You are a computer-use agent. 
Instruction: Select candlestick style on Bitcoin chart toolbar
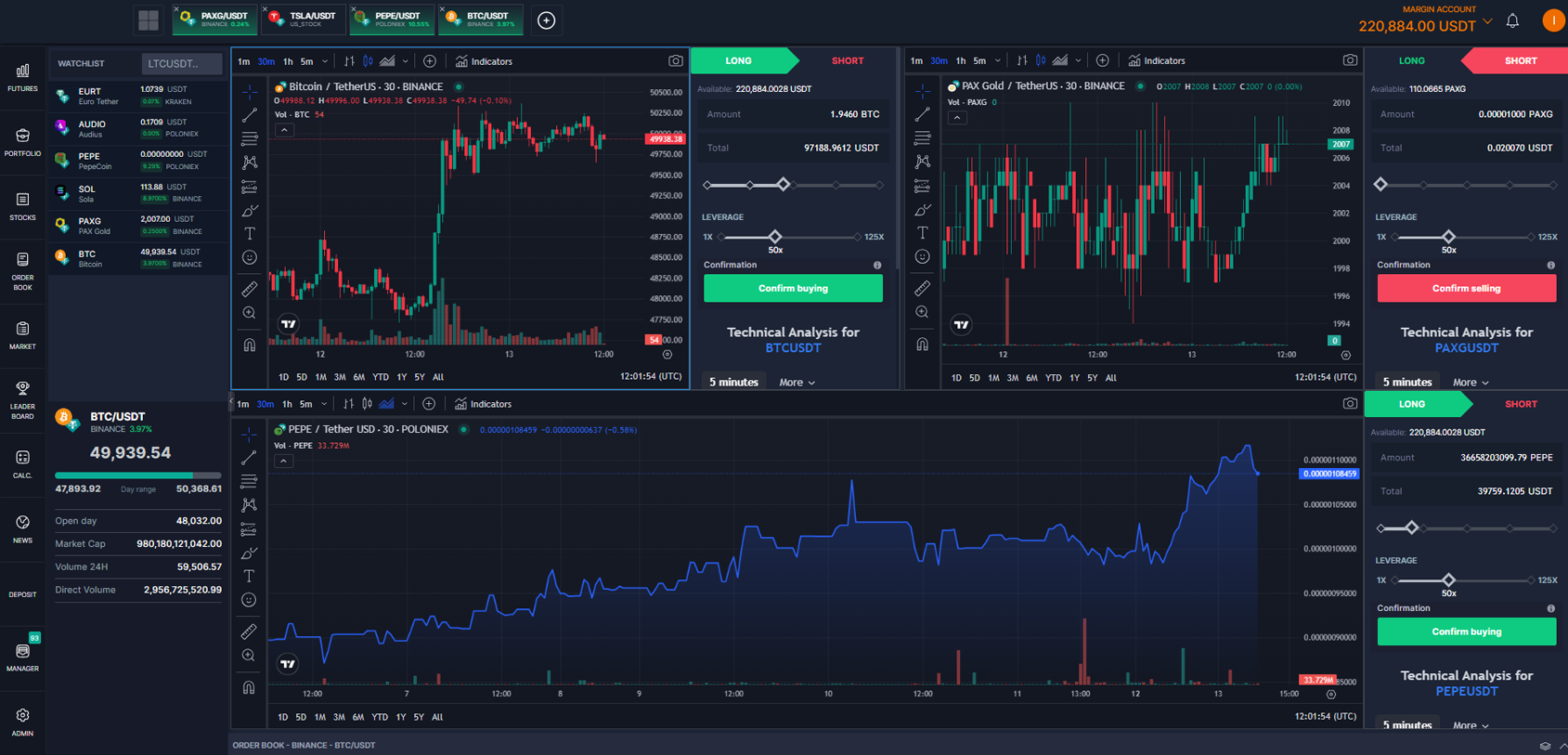[368, 61]
